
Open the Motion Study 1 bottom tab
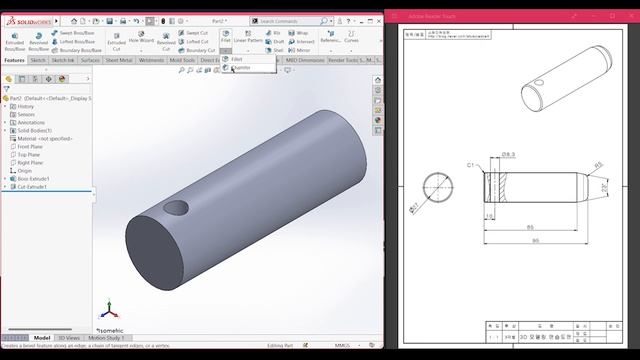click(106, 338)
